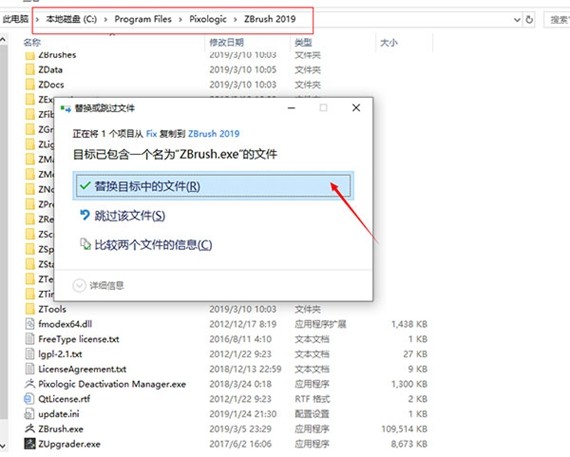
Task: Click Pixologic in the address path
Action: 208,19
